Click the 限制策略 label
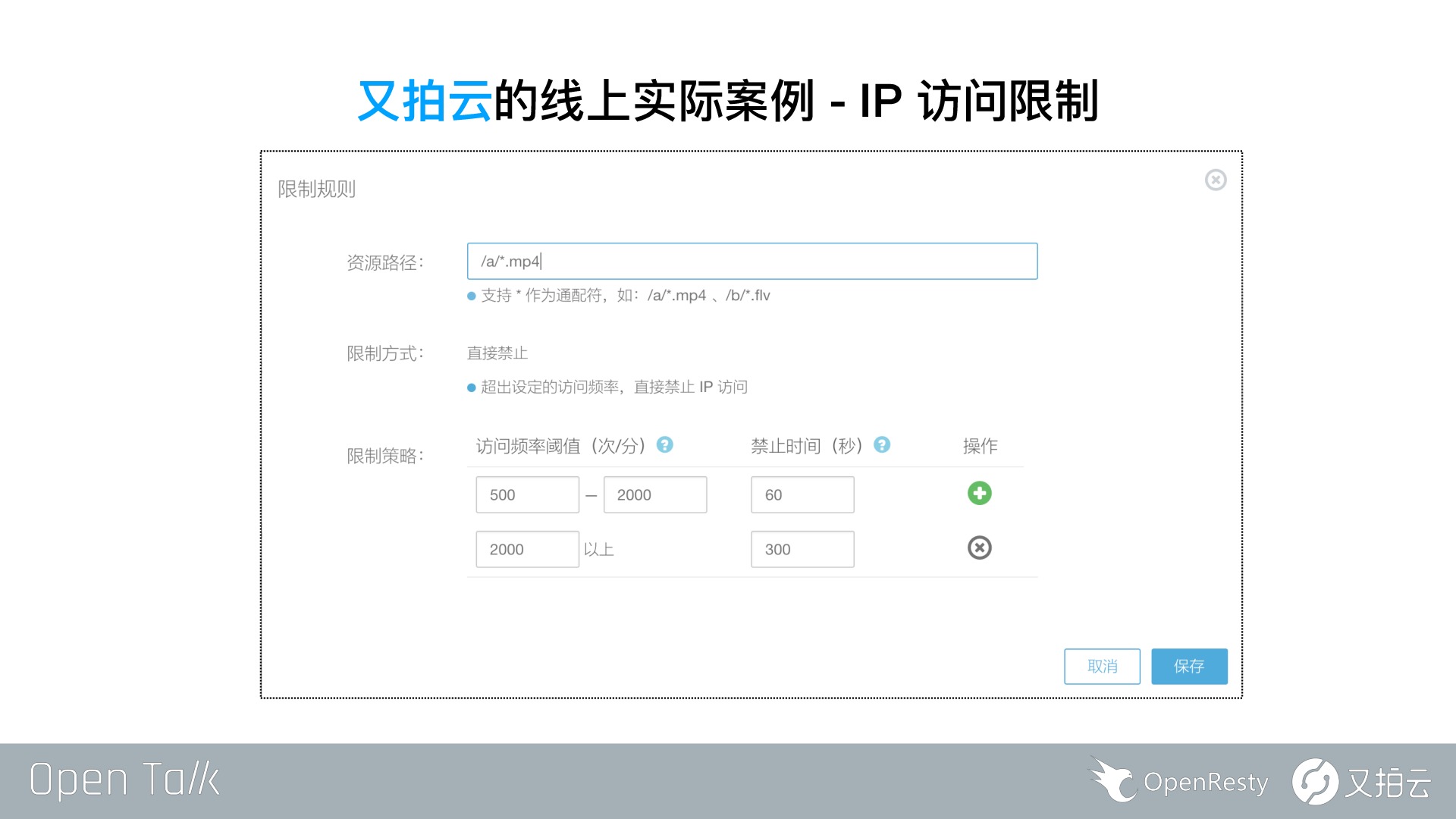Image resolution: width=1456 pixels, height=819 pixels. click(385, 456)
